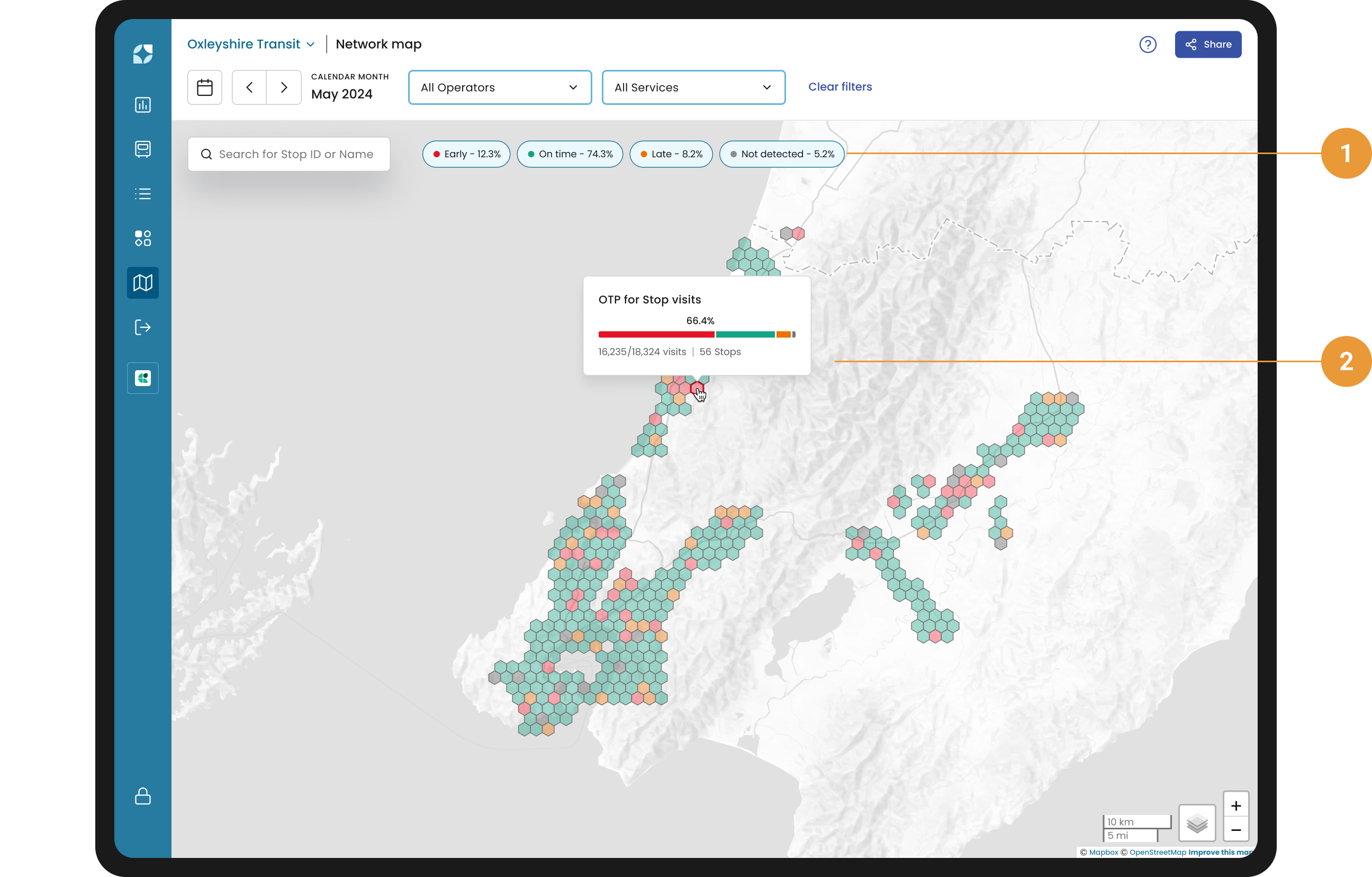
Task: Toggle the Not detected 5.2% filter chip
Action: [x=782, y=154]
